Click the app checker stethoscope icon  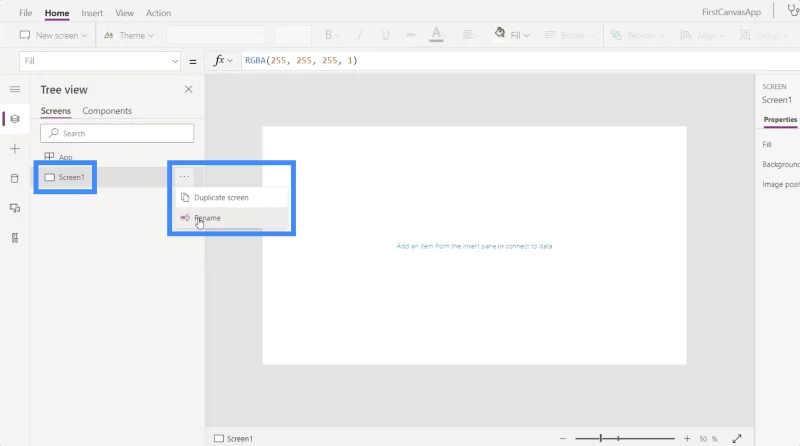[x=793, y=11]
